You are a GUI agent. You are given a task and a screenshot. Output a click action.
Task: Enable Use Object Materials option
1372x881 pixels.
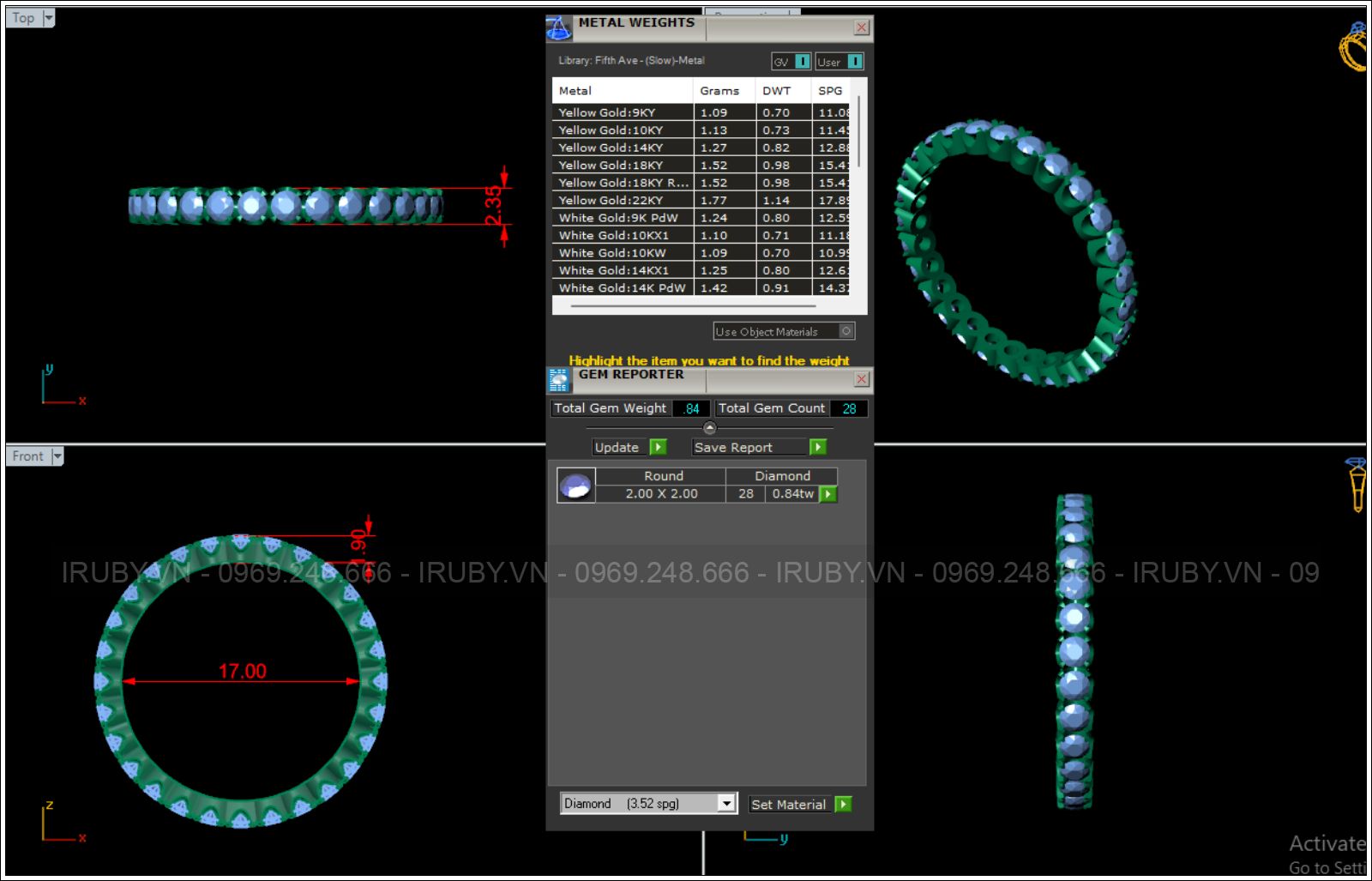pos(846,331)
